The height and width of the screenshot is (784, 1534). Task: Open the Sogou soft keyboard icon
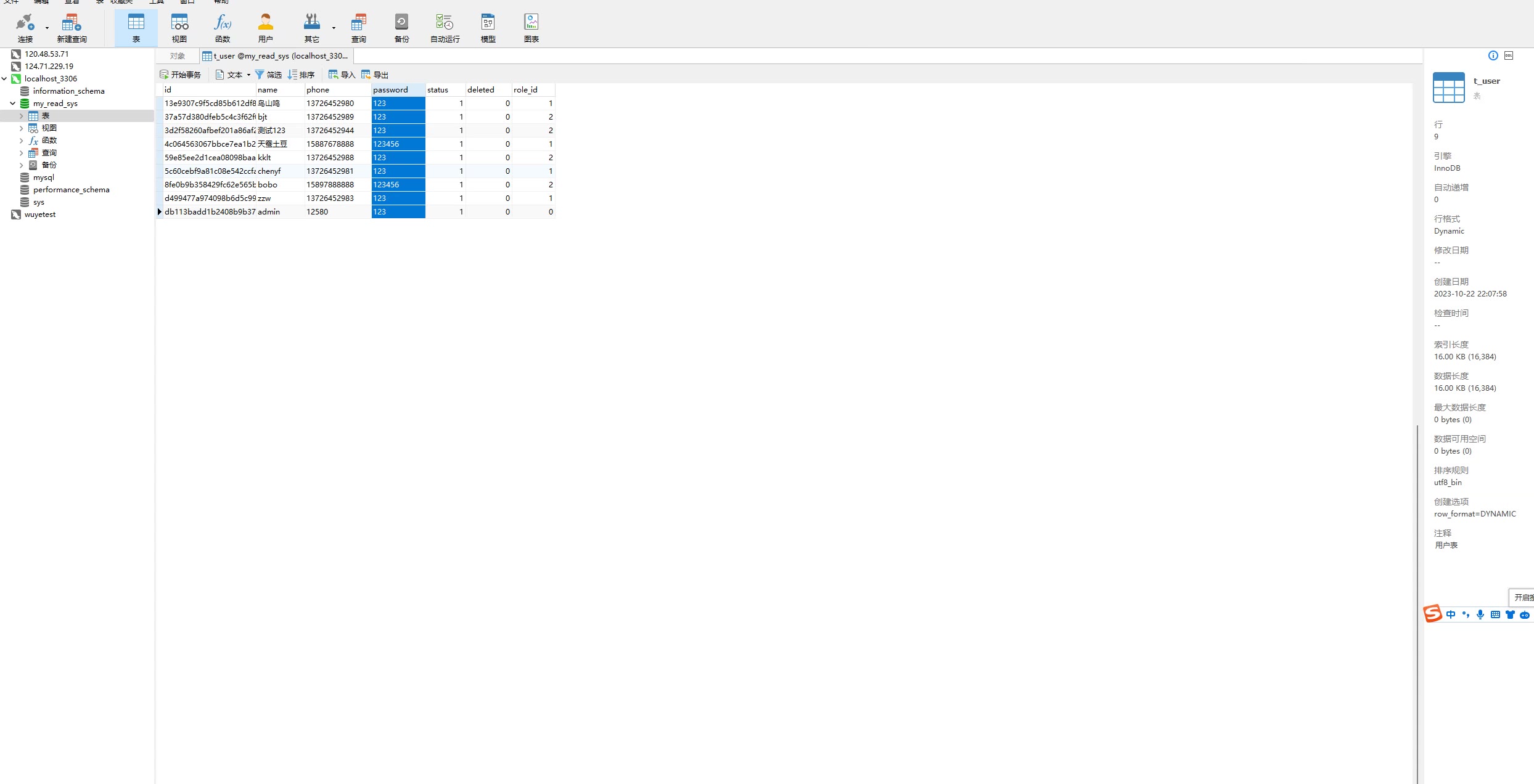pyautogui.click(x=1495, y=615)
